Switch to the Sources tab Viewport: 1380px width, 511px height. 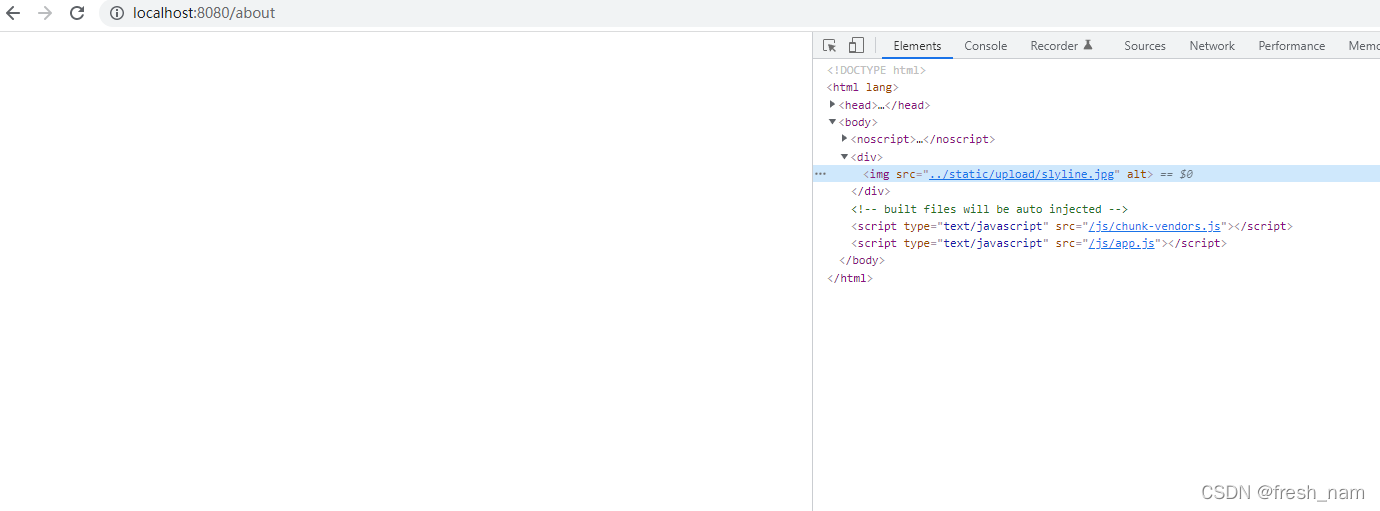(x=1145, y=46)
